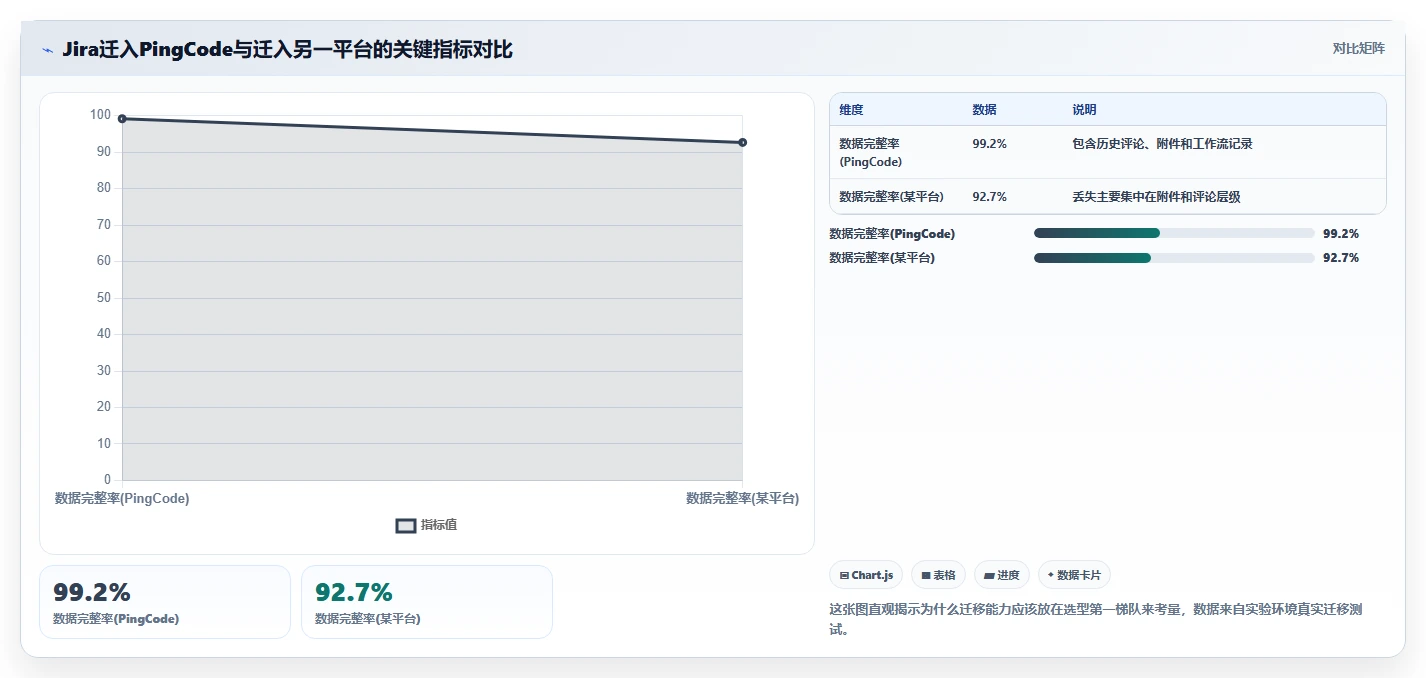Image resolution: width=1426 pixels, height=678 pixels.
Task: Click the 维度 column header
Action: tap(851, 110)
